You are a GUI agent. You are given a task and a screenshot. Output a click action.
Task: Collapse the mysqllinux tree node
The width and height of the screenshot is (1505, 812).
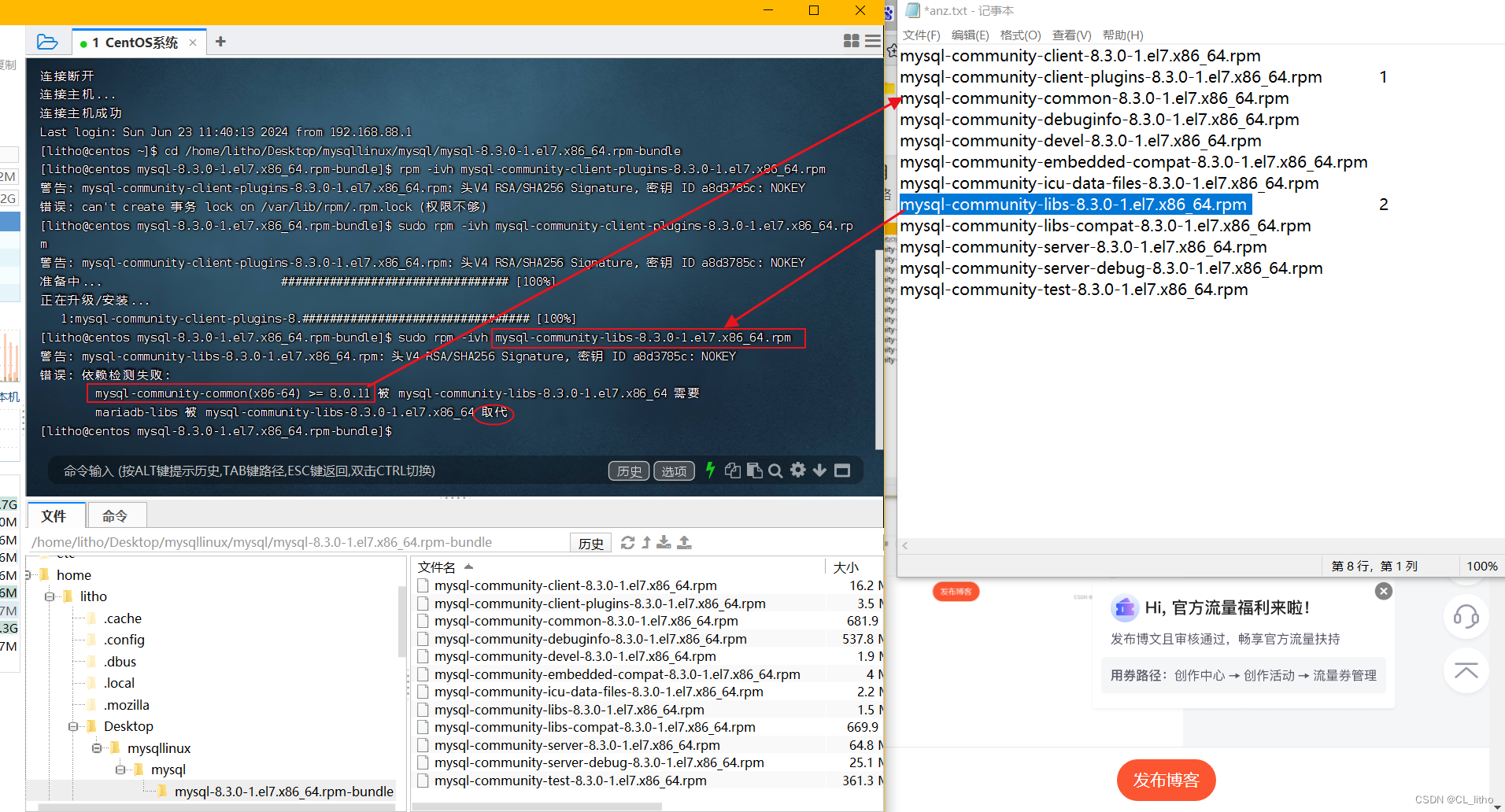[x=97, y=747]
